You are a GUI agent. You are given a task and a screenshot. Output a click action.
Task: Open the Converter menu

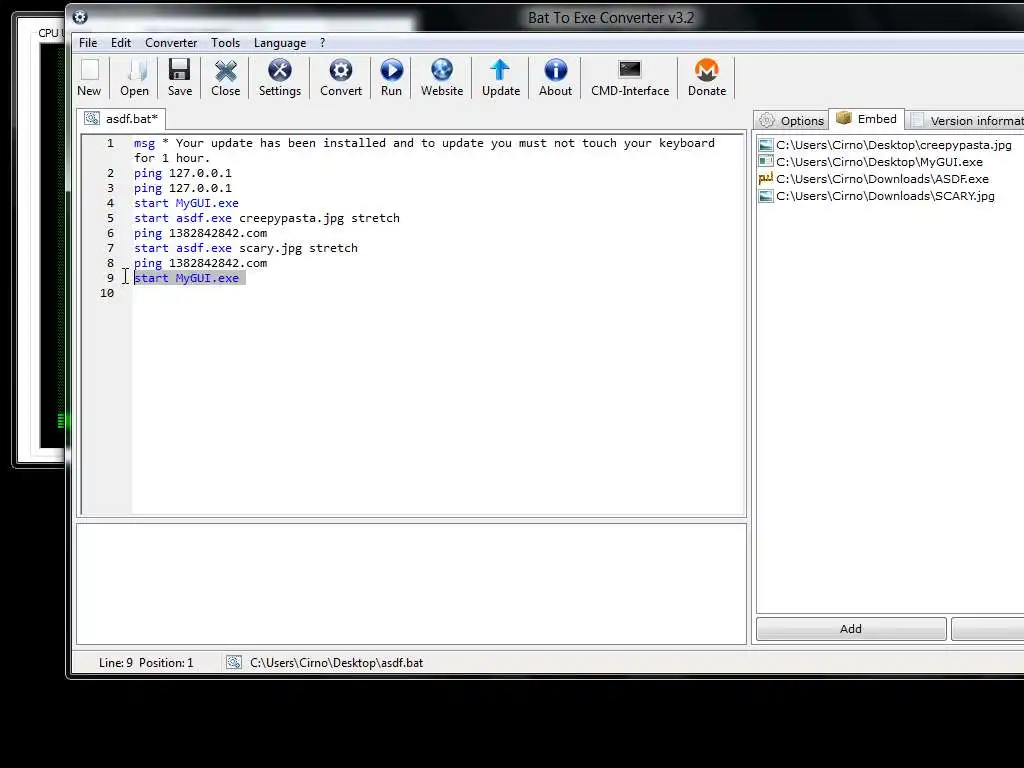tap(171, 42)
